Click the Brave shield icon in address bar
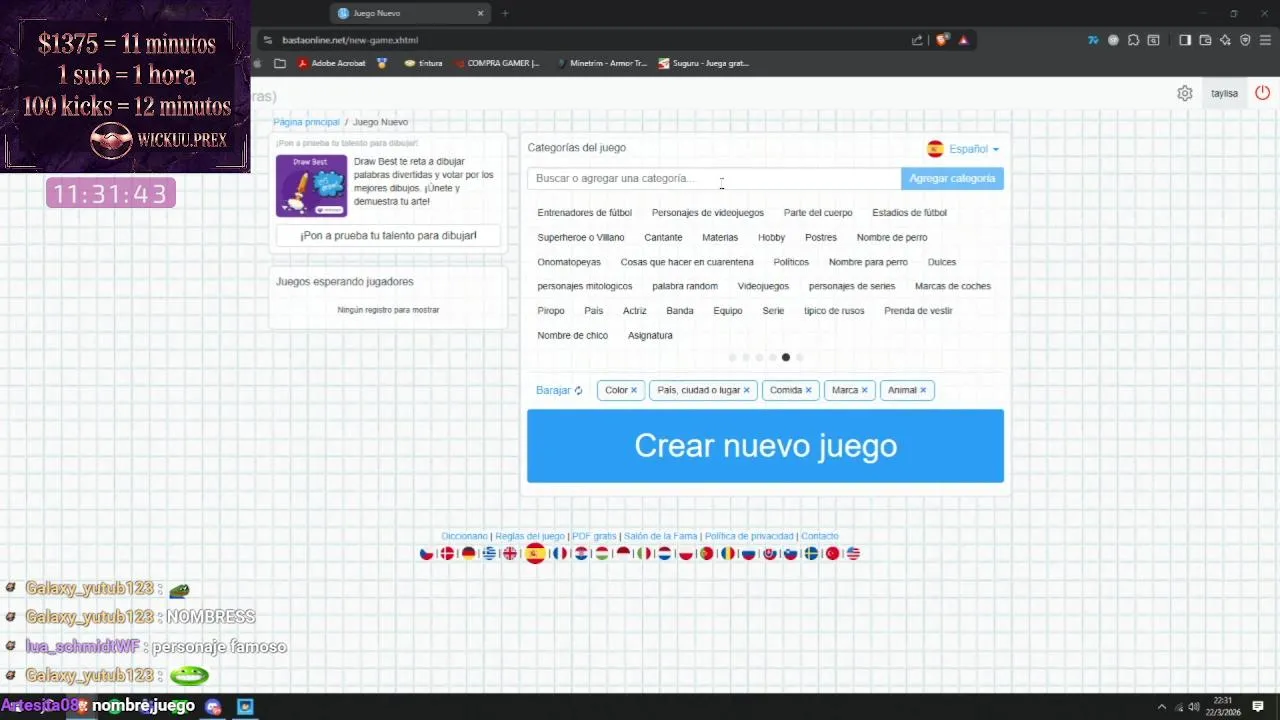The height and width of the screenshot is (720, 1280). [941, 40]
